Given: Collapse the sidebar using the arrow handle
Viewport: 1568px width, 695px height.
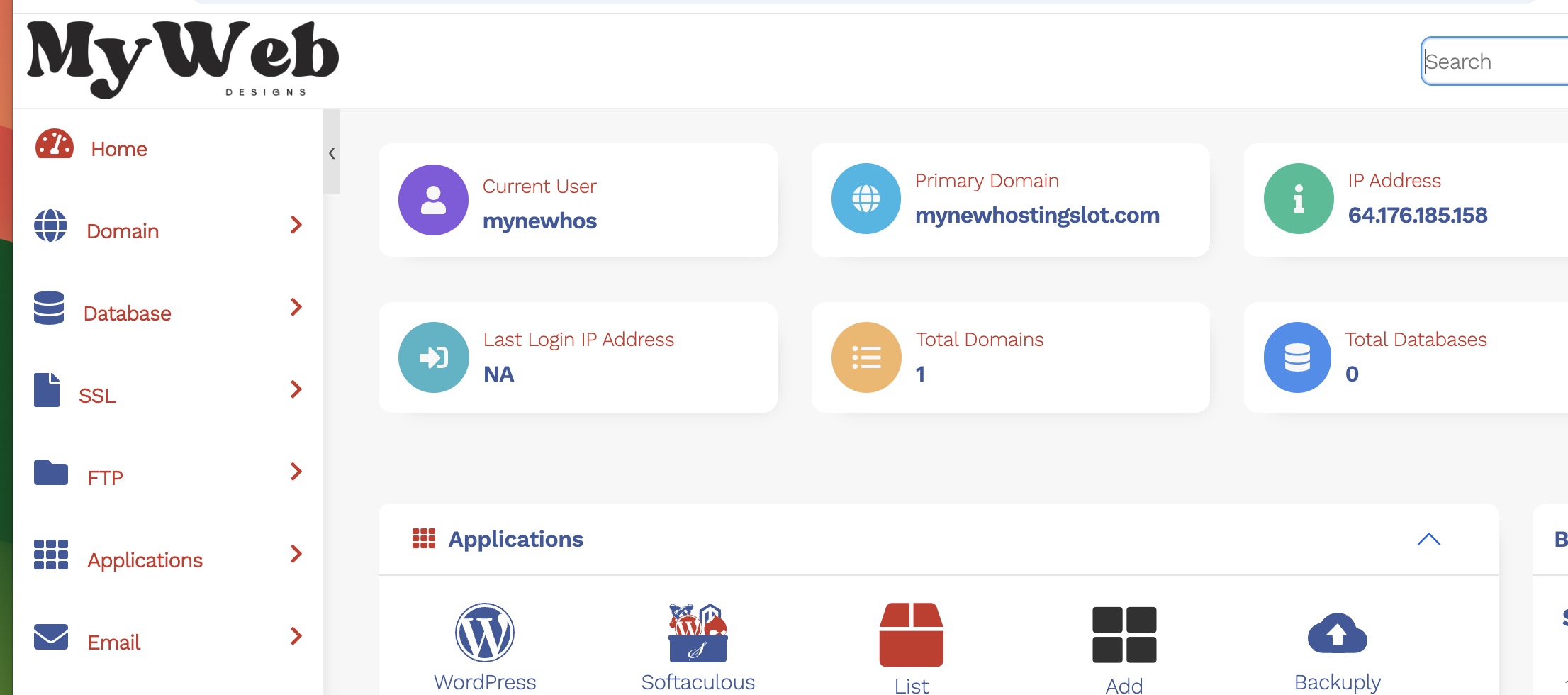Looking at the screenshot, I should pyautogui.click(x=332, y=153).
